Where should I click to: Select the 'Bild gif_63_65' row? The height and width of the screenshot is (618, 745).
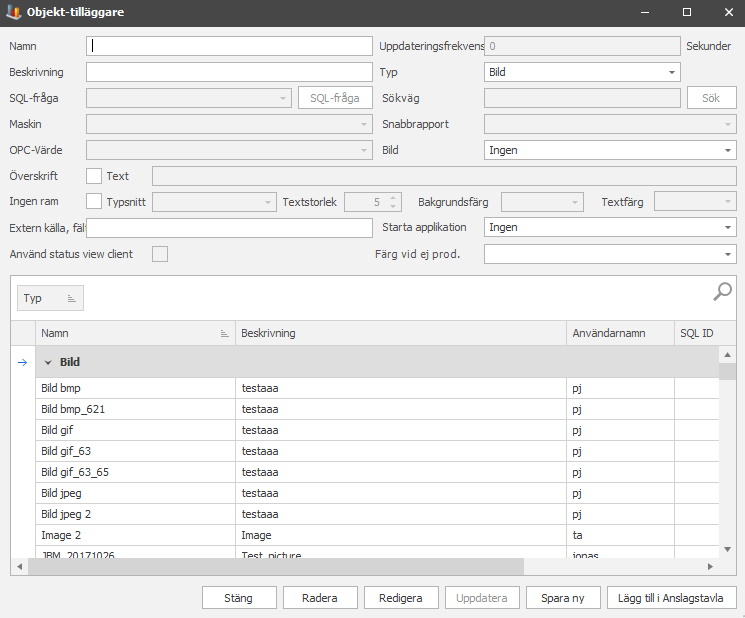pos(377,472)
